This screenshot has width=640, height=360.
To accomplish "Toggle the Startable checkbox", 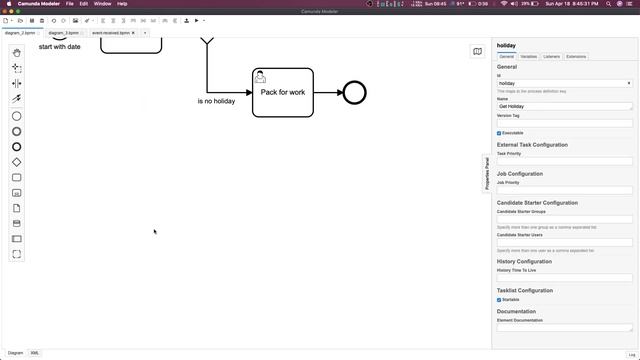I will point(499,300).
